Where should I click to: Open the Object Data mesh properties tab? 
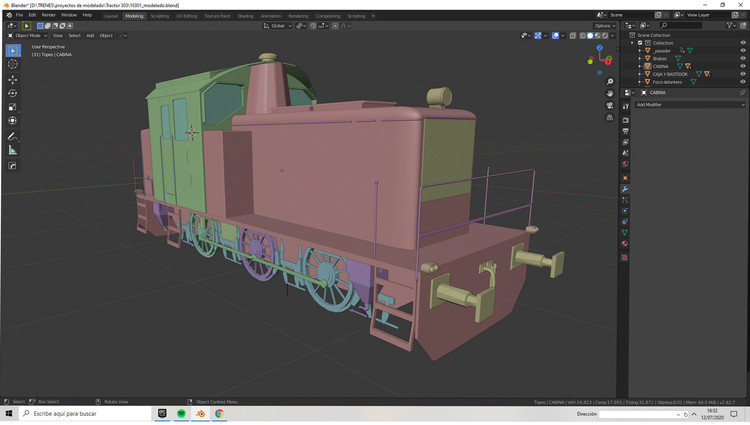coord(625,232)
